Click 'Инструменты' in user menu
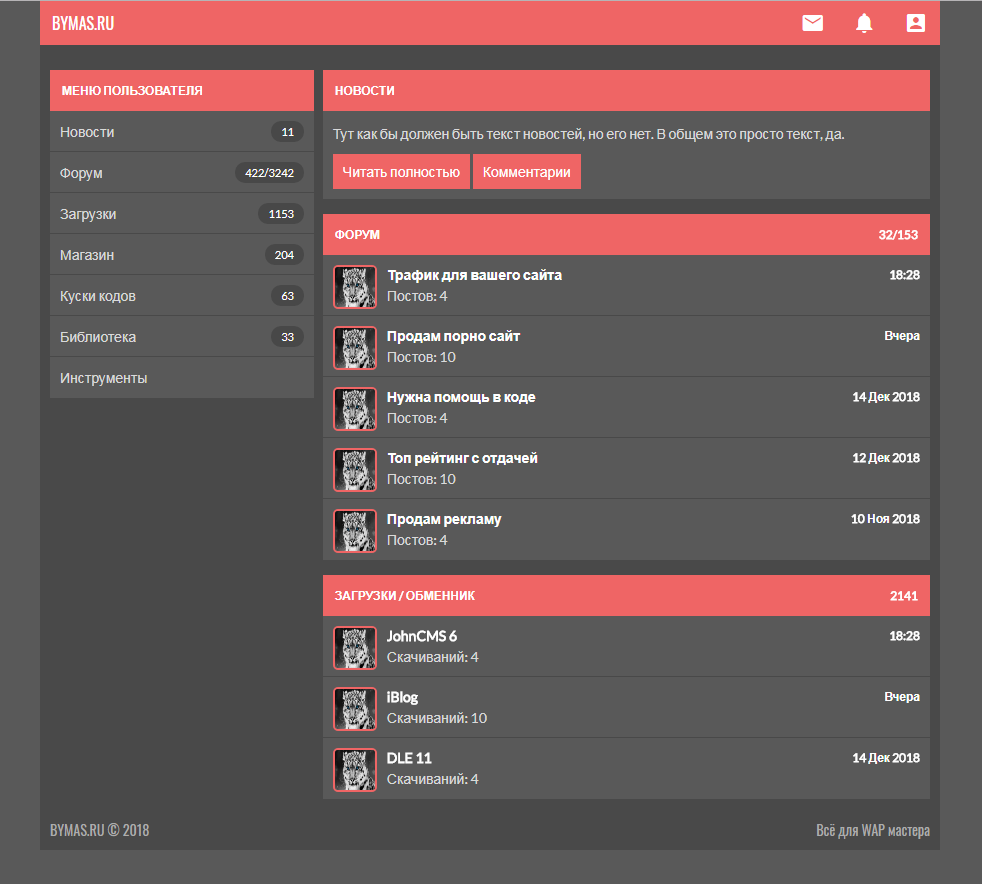This screenshot has height=884, width=982. pos(104,378)
